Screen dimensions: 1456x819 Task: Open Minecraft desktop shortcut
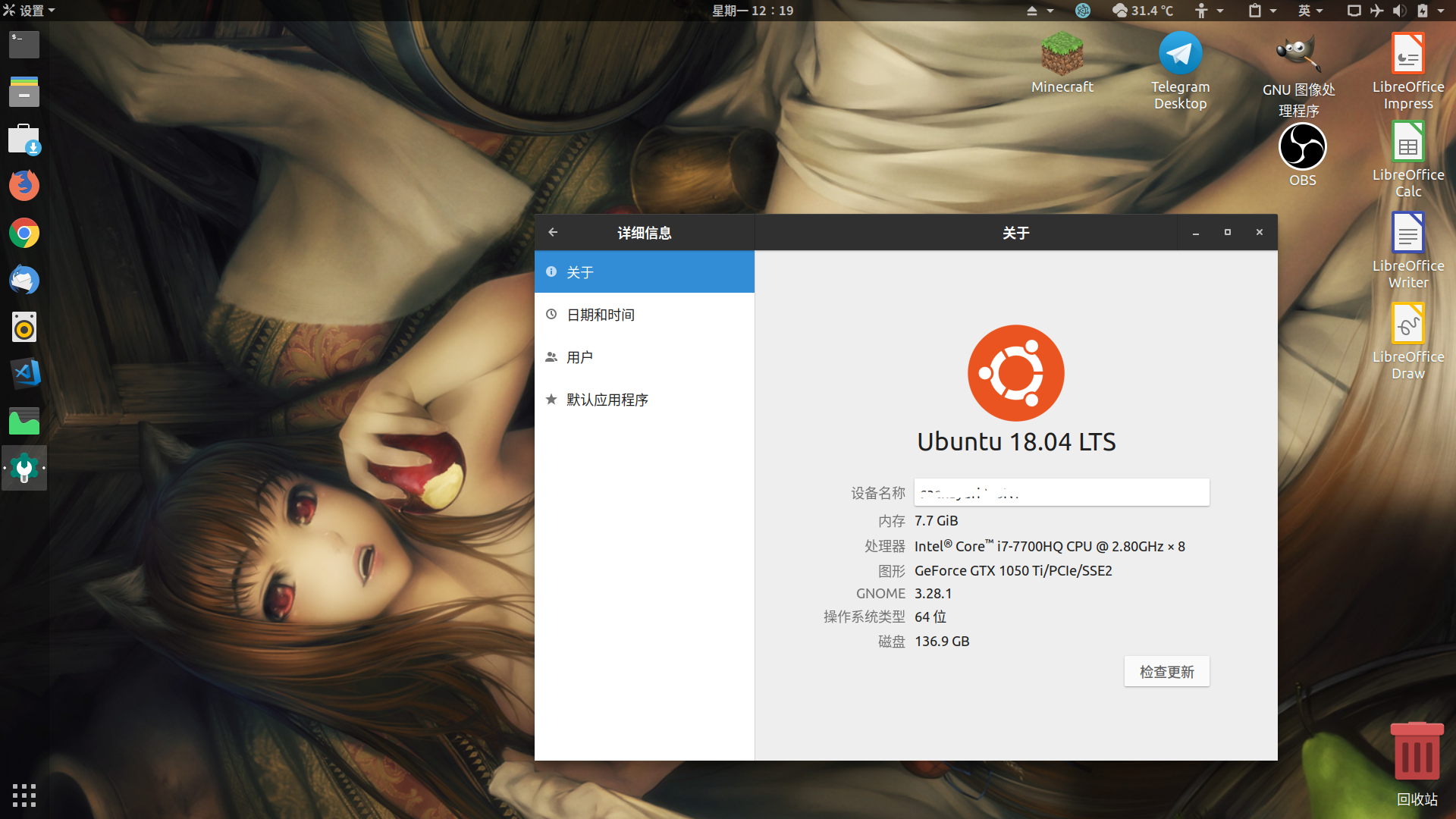pyautogui.click(x=1062, y=62)
